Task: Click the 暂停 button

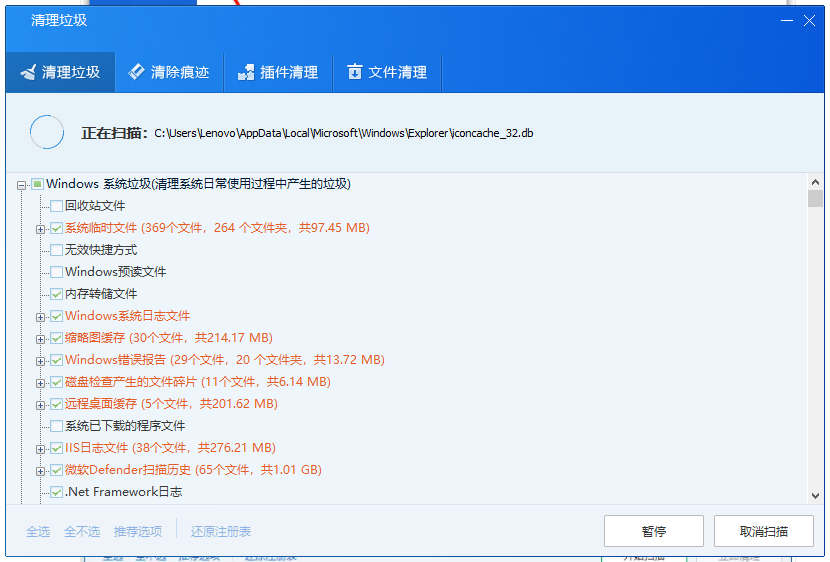Action: click(654, 531)
